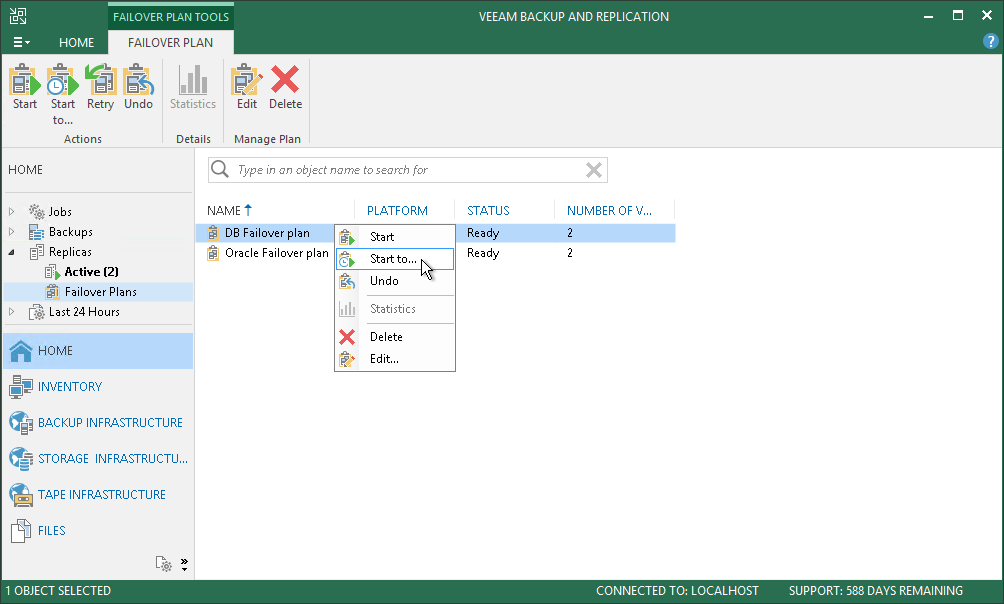
Task: Click SUPPORT: 588 DAYS REMAINING status text
Action: (x=875, y=591)
